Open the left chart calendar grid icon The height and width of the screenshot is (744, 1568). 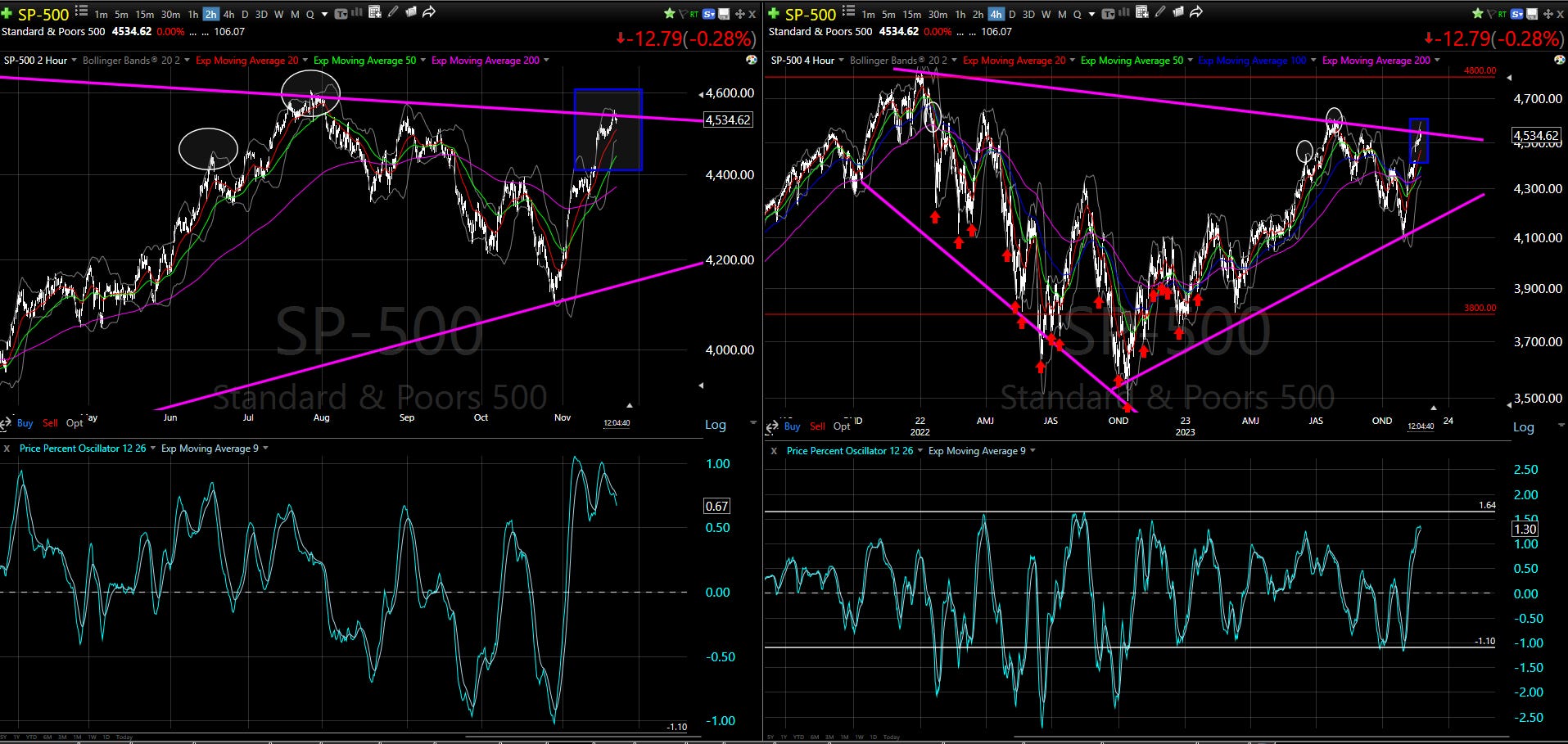coord(374,12)
